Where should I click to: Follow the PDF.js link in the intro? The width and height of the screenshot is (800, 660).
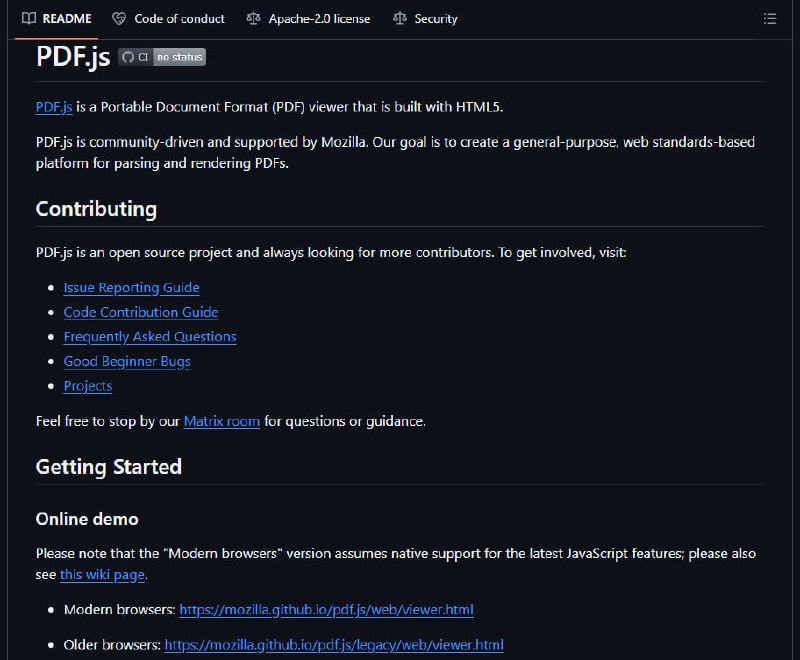point(54,107)
